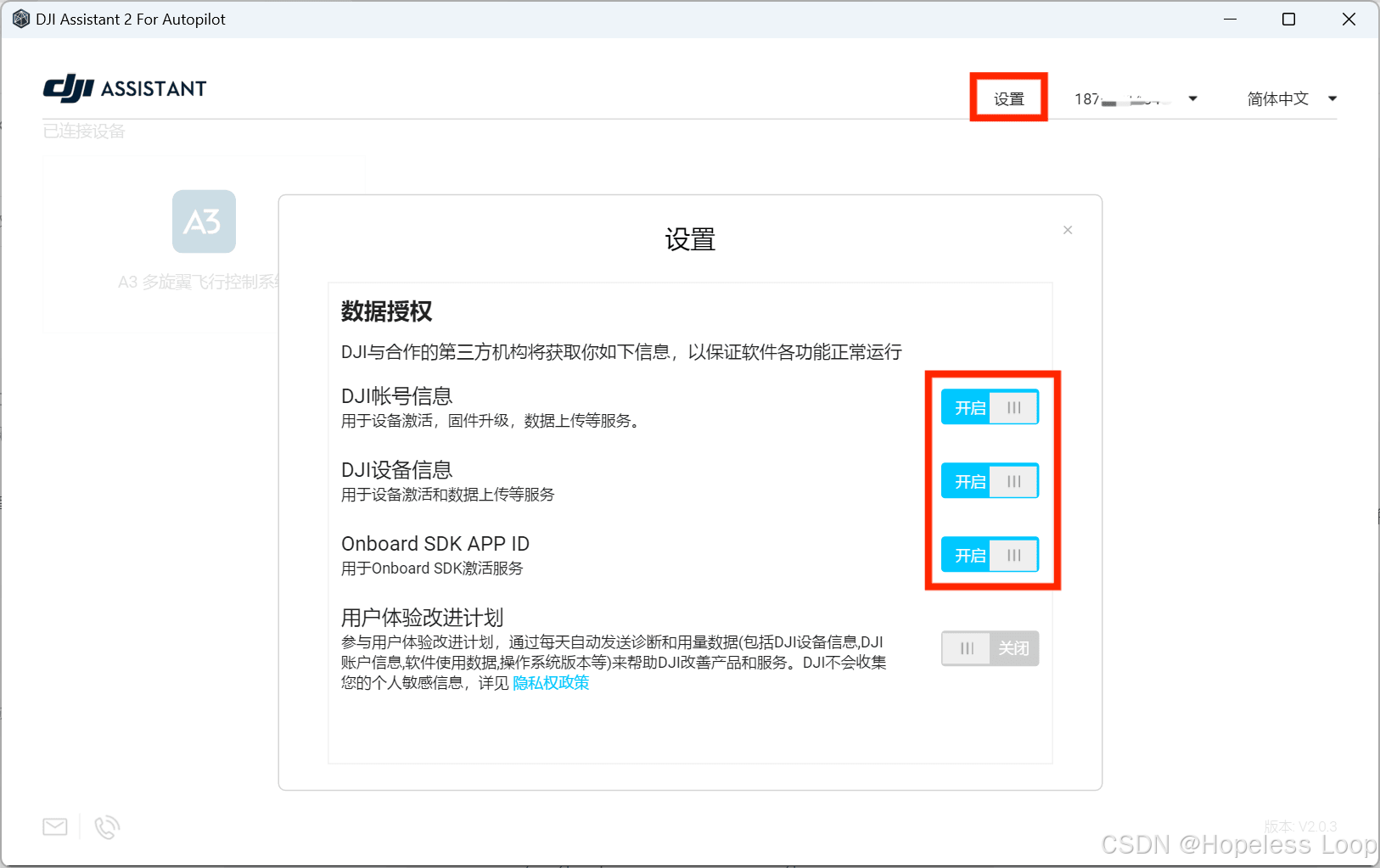Click the Onboard SDK APP ID label
The image size is (1380, 868).
(x=435, y=544)
